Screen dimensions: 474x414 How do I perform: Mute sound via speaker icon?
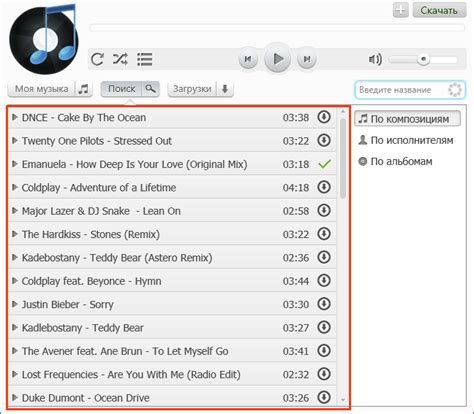[x=375, y=59]
